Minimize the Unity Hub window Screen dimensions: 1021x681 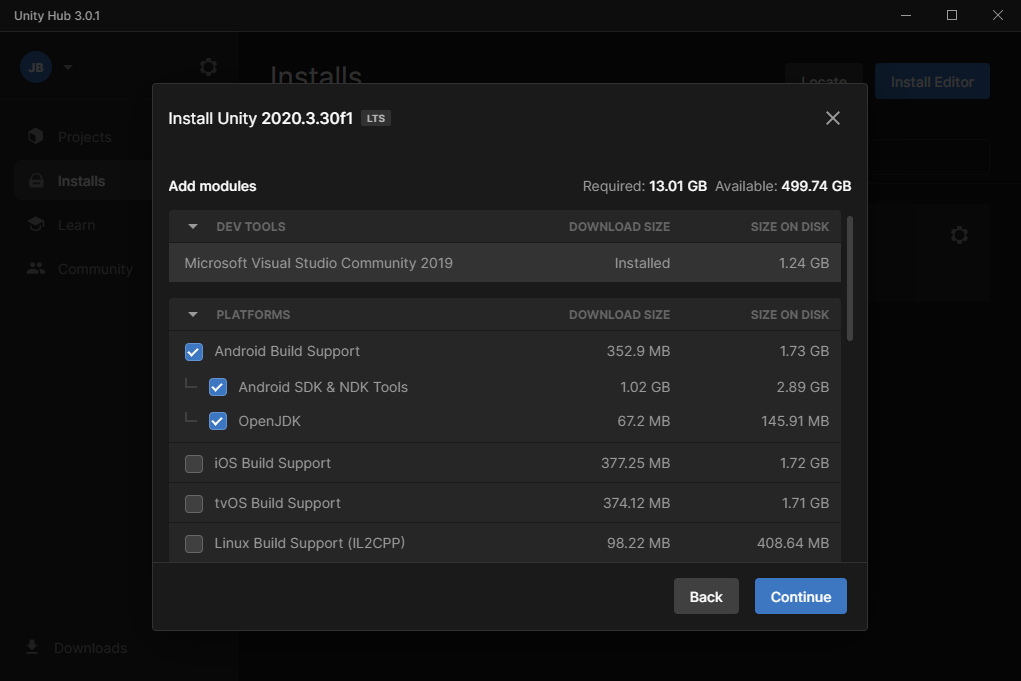[x=906, y=15]
